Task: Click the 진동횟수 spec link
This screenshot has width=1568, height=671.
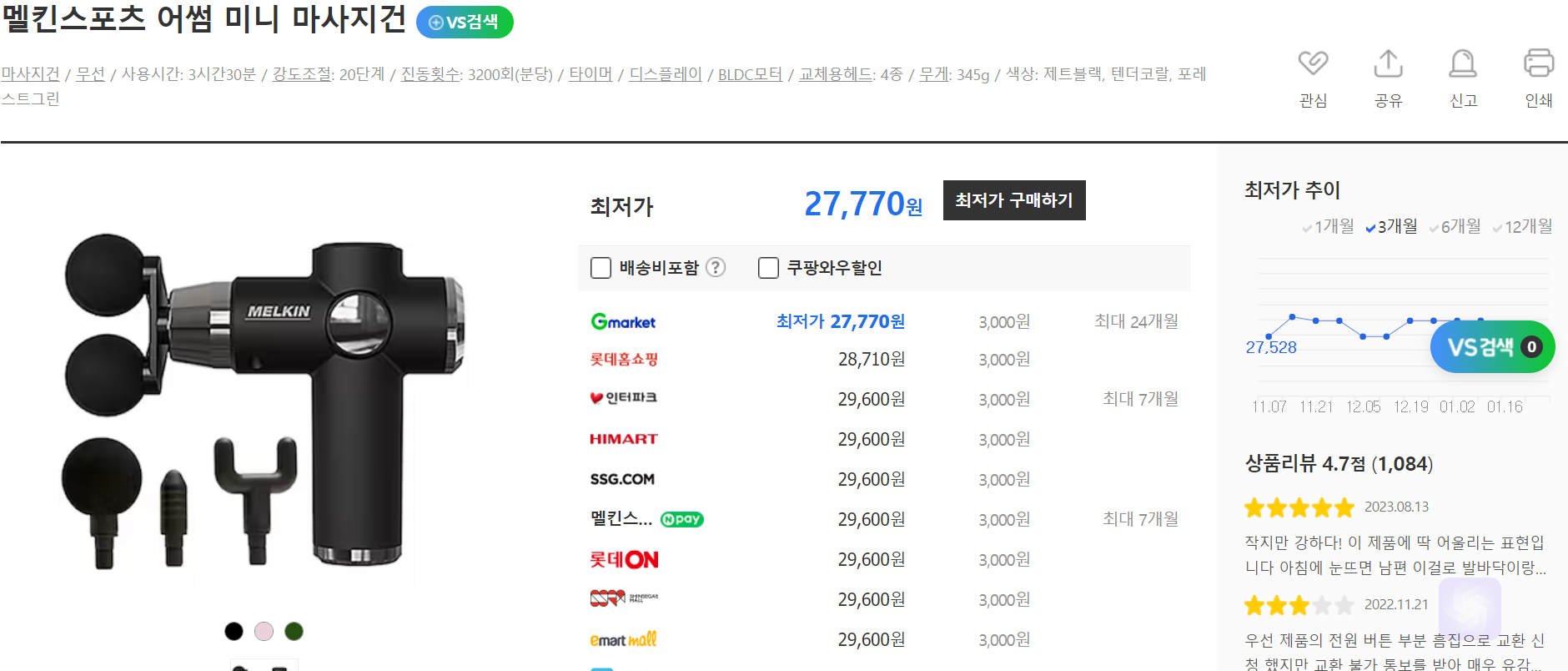Action: [431, 74]
